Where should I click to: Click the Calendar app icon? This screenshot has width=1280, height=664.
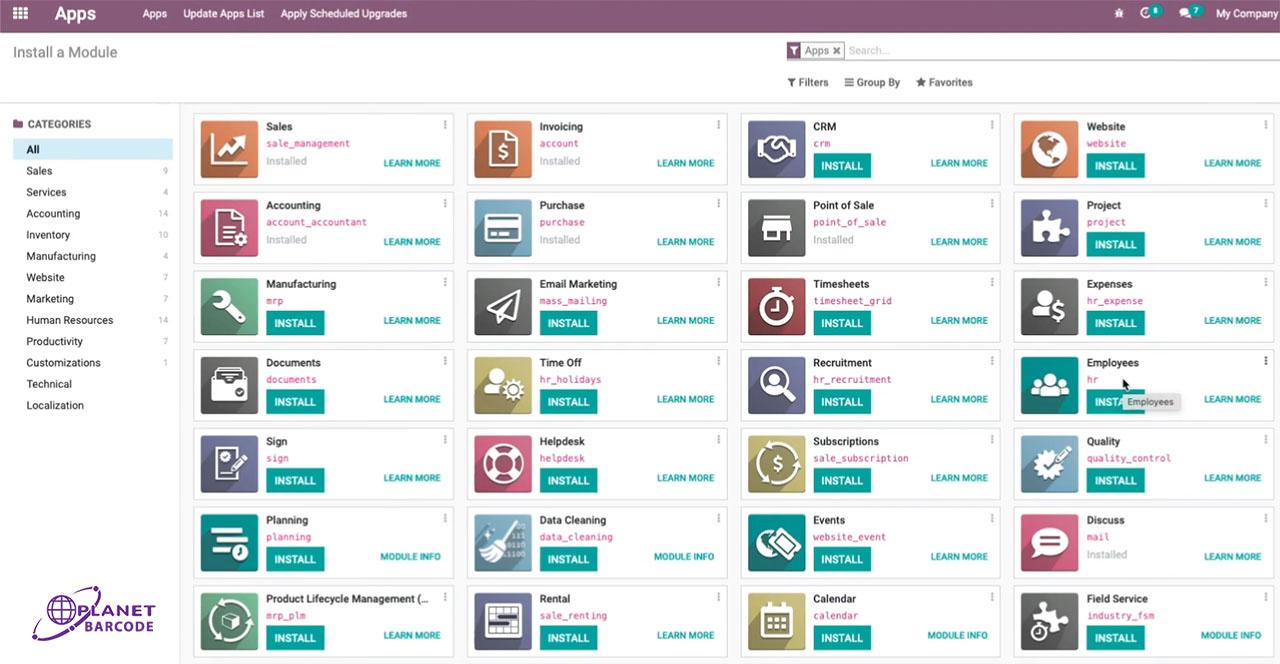tap(776, 622)
